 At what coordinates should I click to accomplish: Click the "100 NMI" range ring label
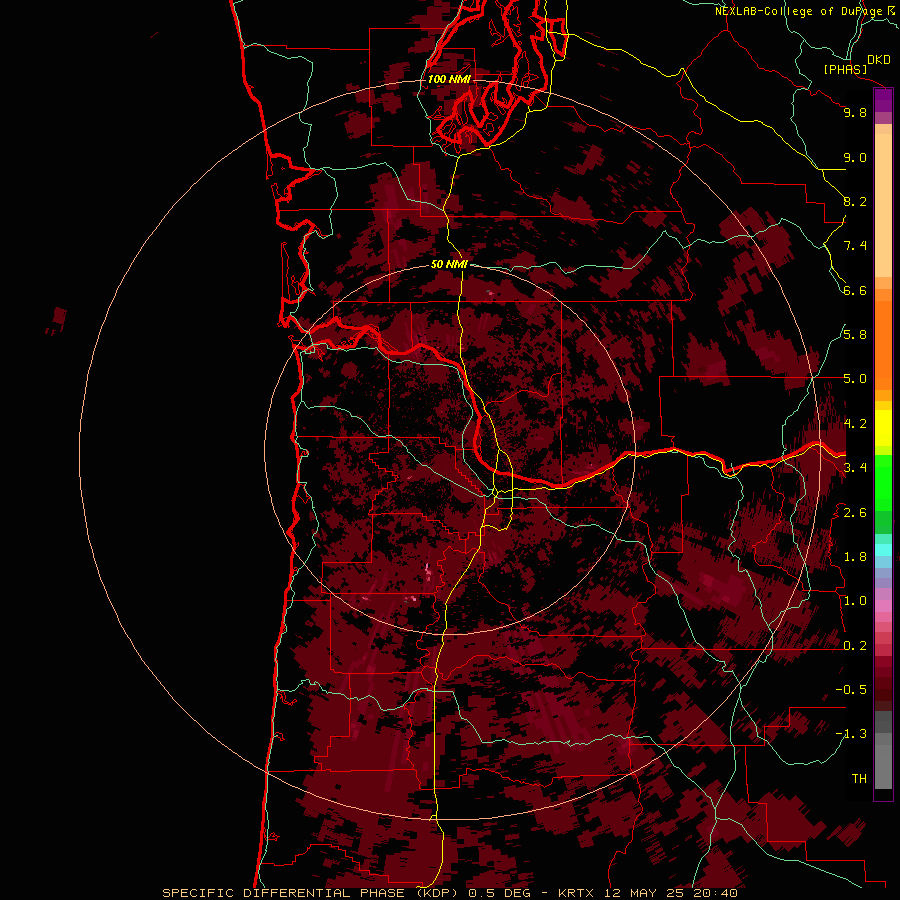click(449, 79)
